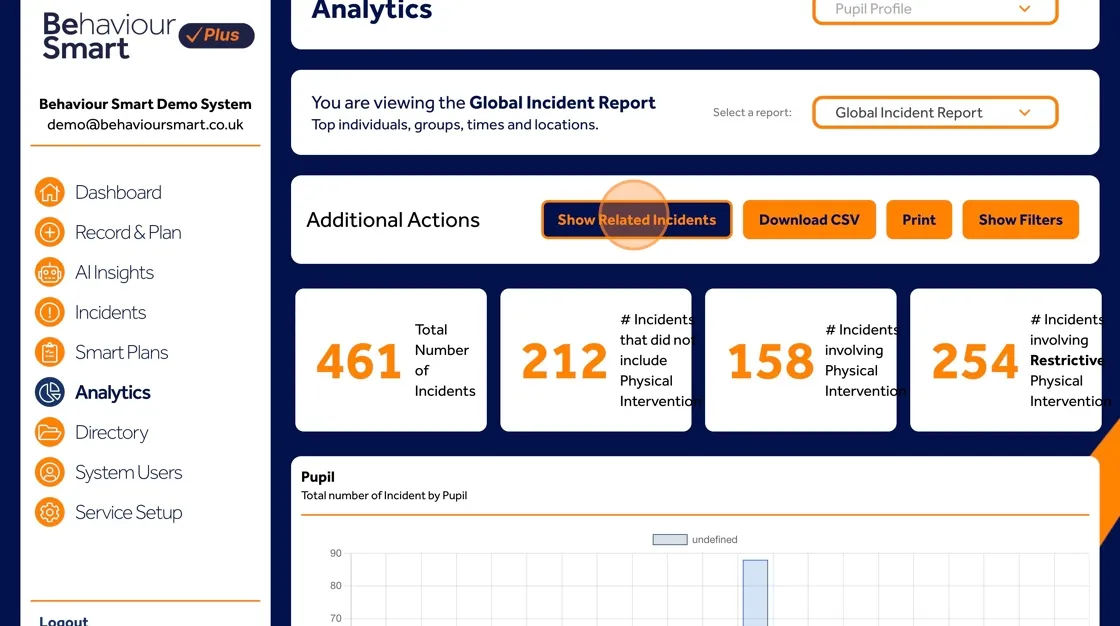This screenshot has width=1120, height=626.
Task: Open Directory using the folder icon
Action: 49,432
